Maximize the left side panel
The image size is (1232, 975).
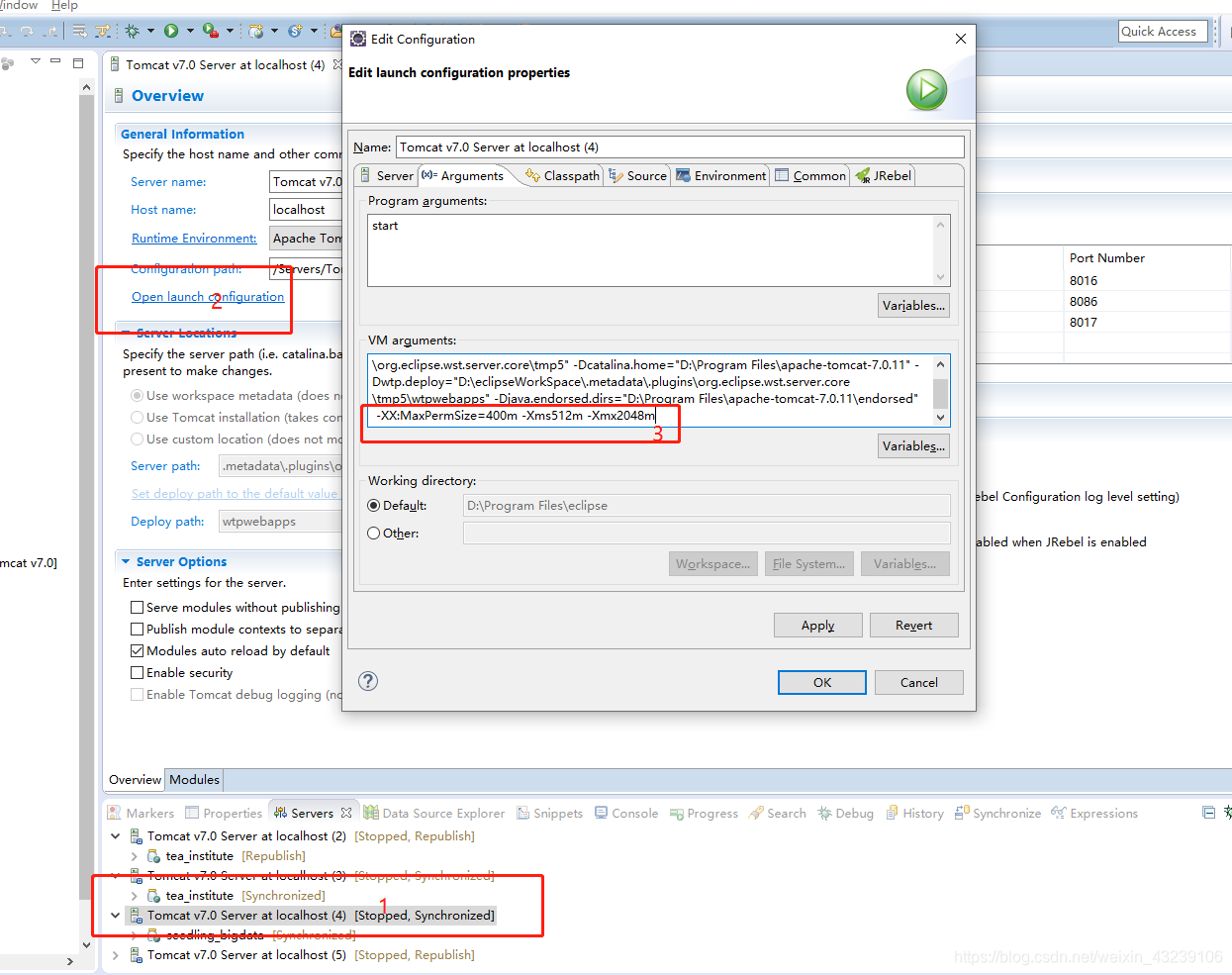click(x=78, y=62)
